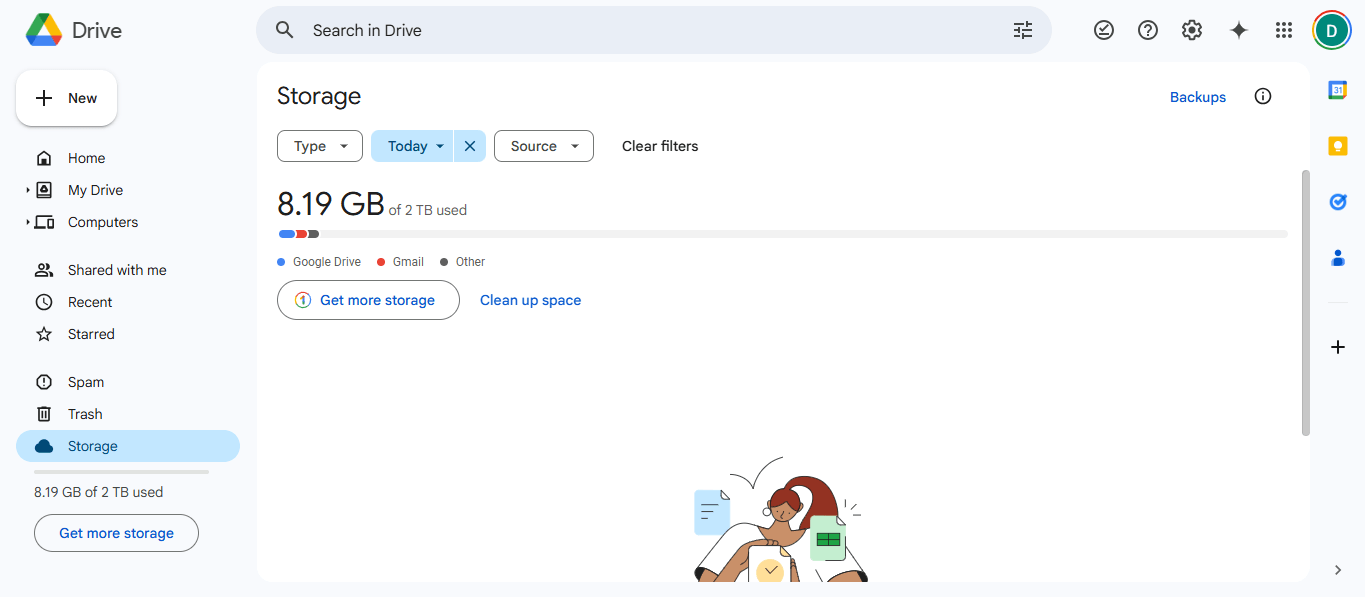Click the vertical scrollbar
The width and height of the screenshot is (1365, 597).
pos(1305,303)
